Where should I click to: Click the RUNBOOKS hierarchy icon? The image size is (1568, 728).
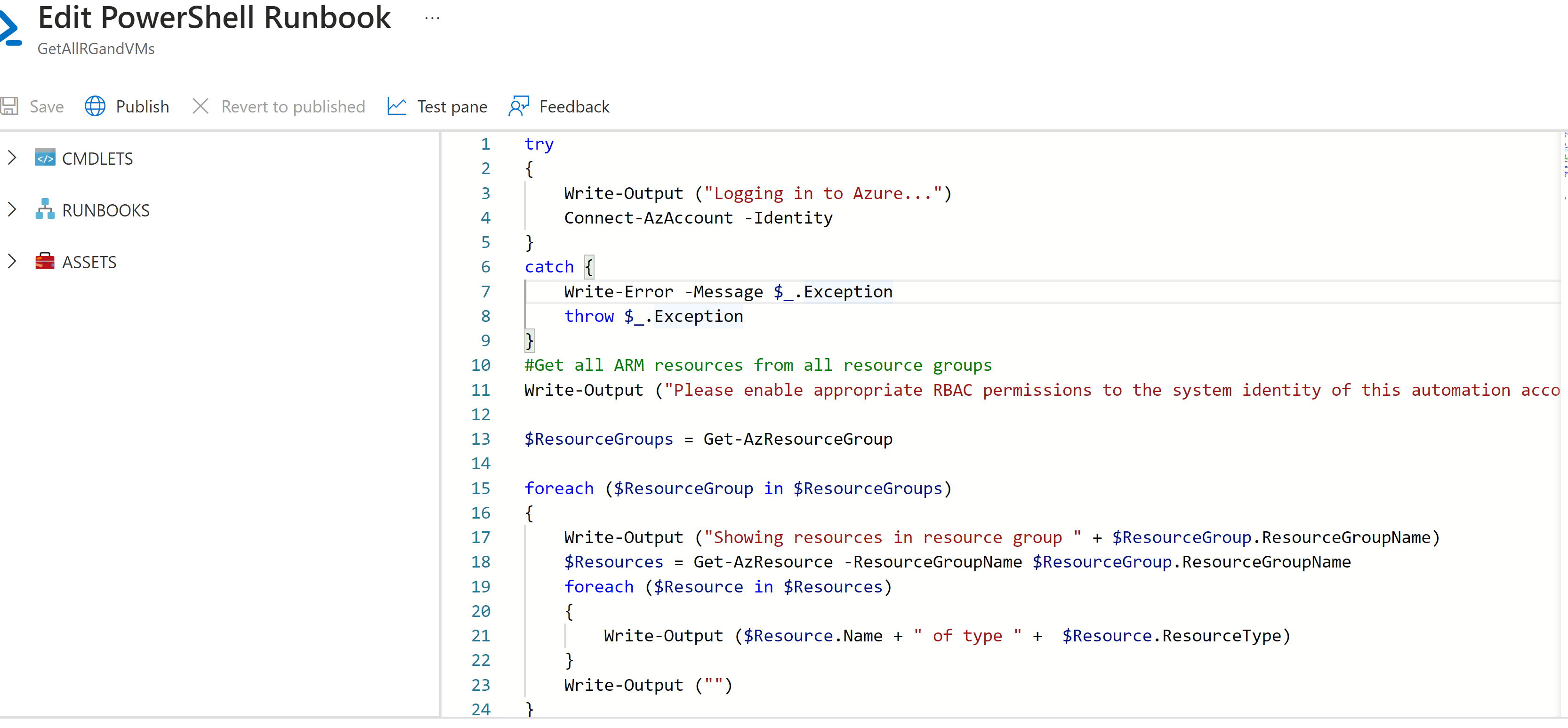click(x=45, y=209)
